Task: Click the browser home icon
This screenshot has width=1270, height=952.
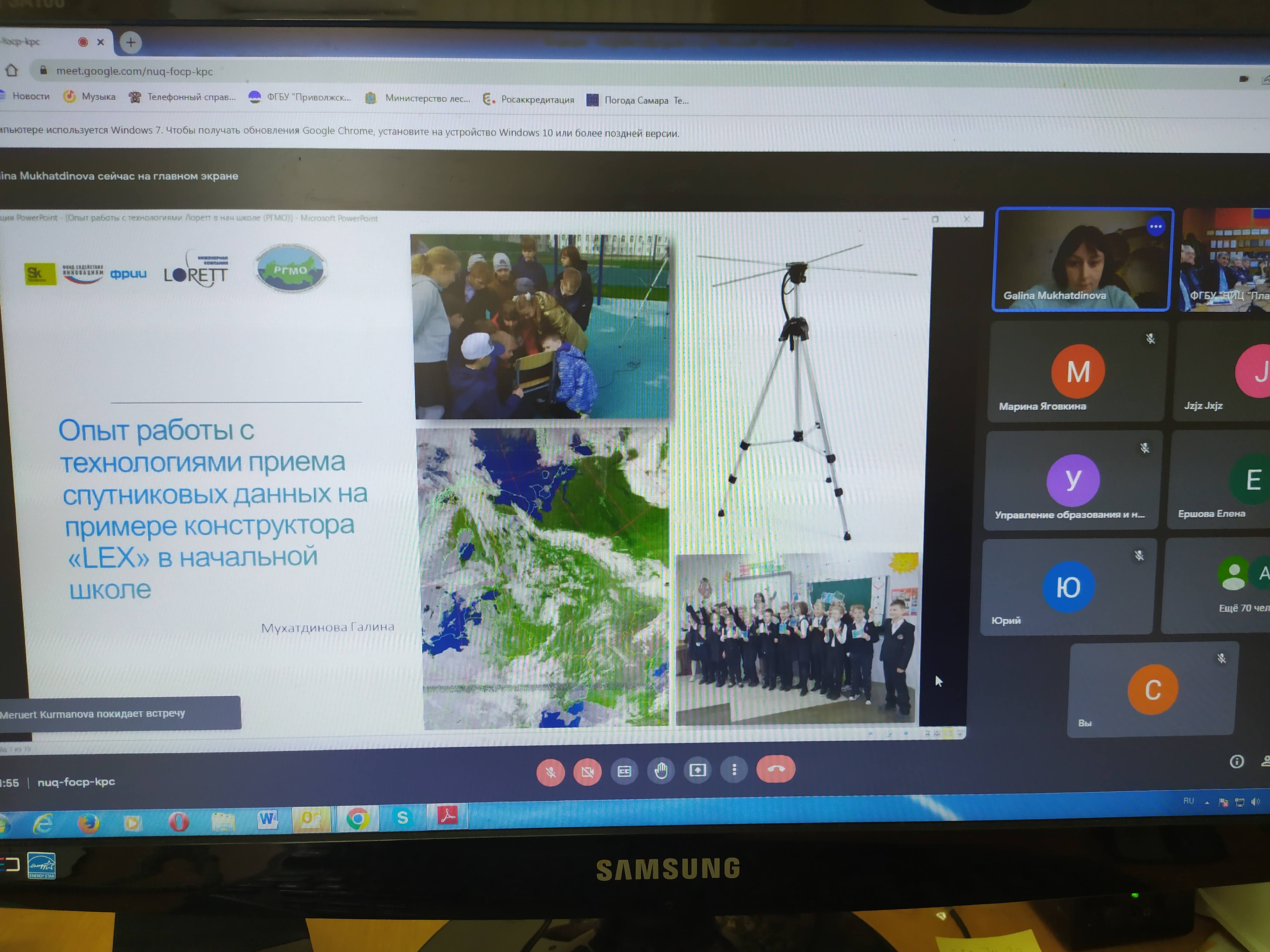Action: point(11,70)
